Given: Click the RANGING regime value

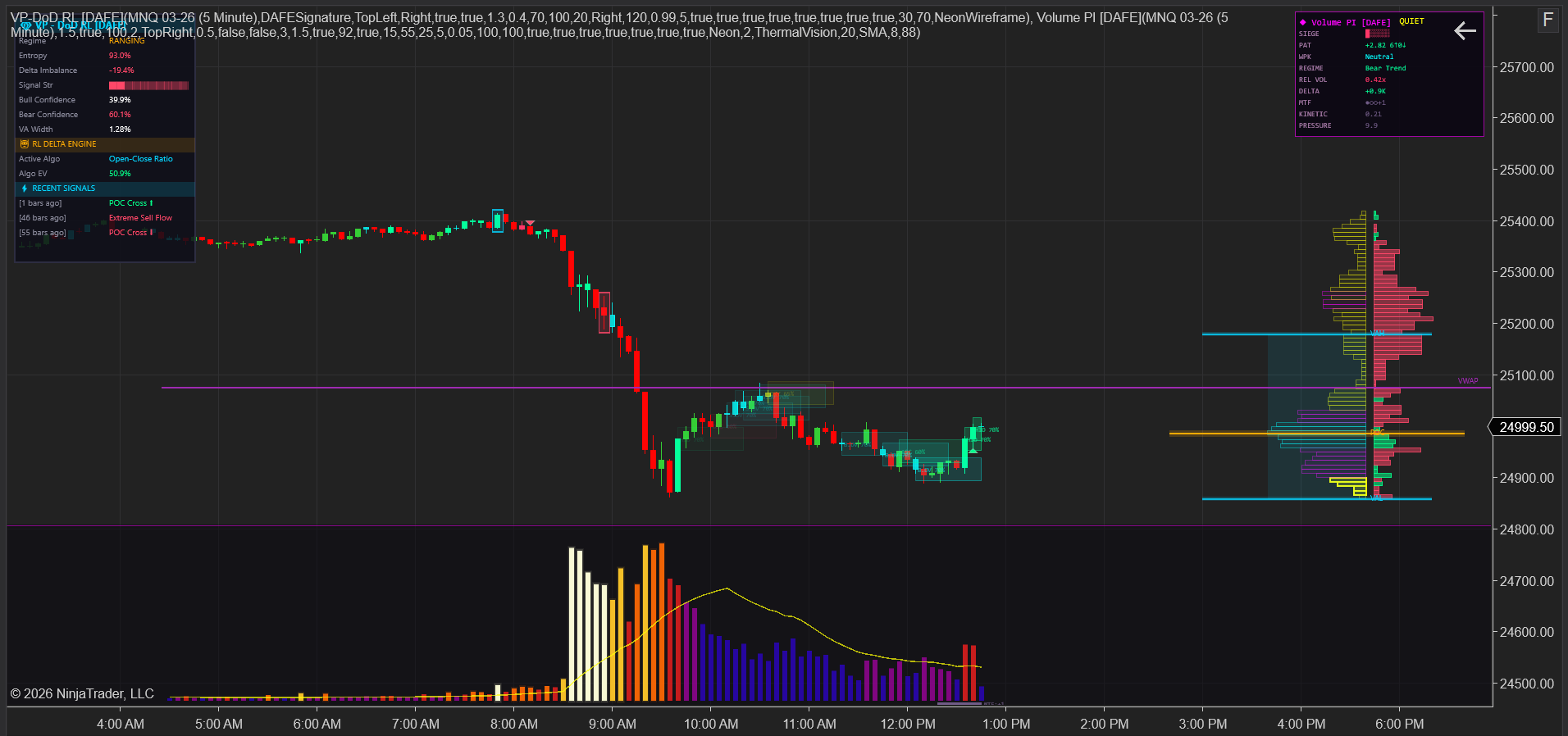Looking at the screenshot, I should click(x=126, y=41).
